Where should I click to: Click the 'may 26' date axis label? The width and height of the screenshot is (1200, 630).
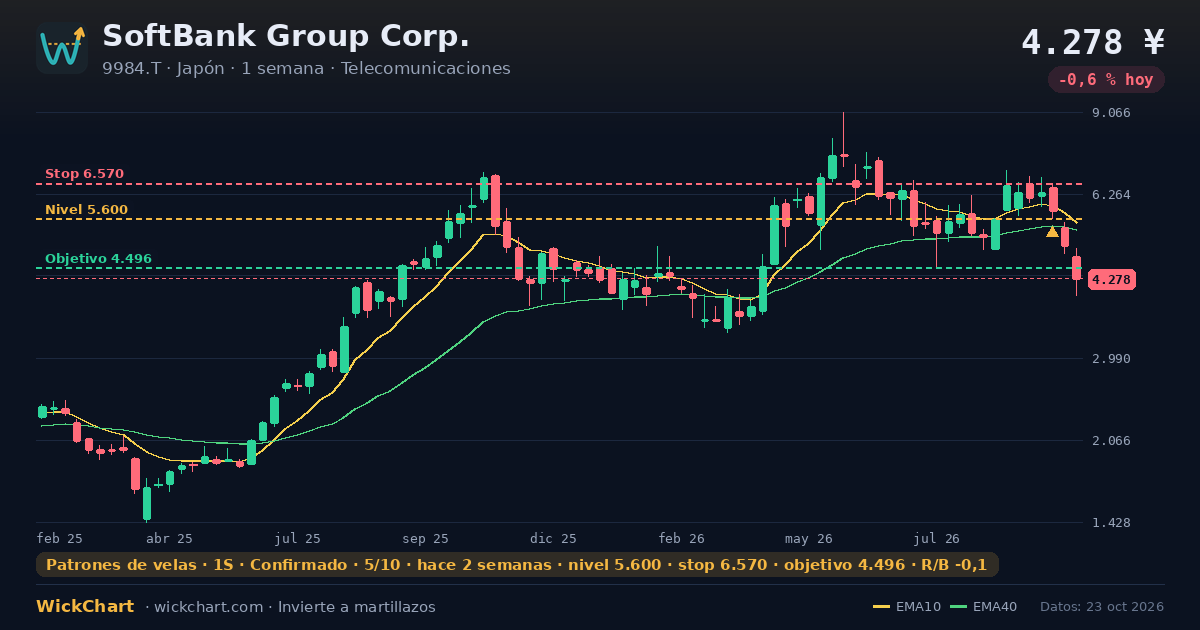tap(809, 538)
